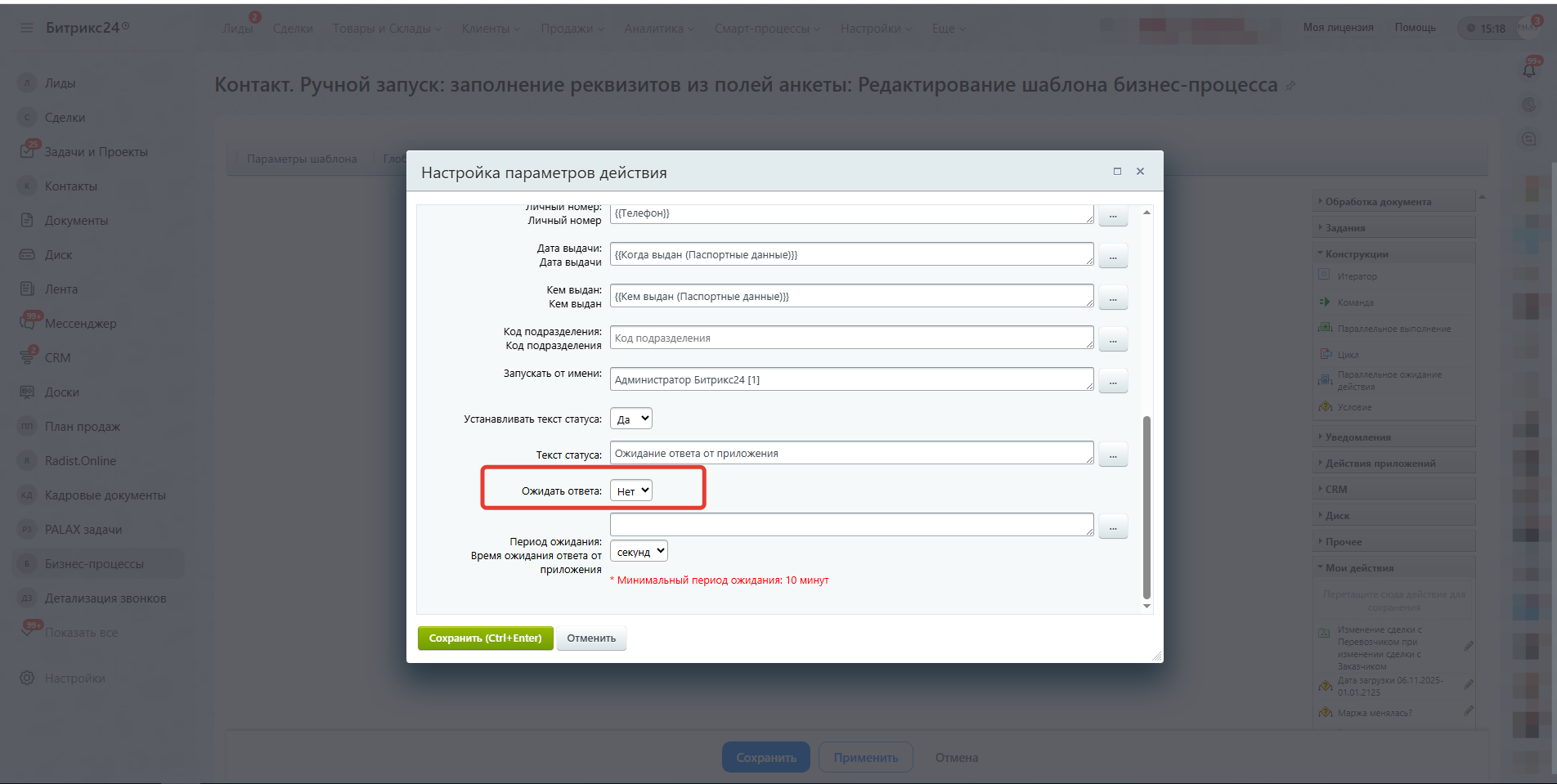Click the Документы sidebar icon
Viewport: 1557px width, 784px height.
coord(27,220)
